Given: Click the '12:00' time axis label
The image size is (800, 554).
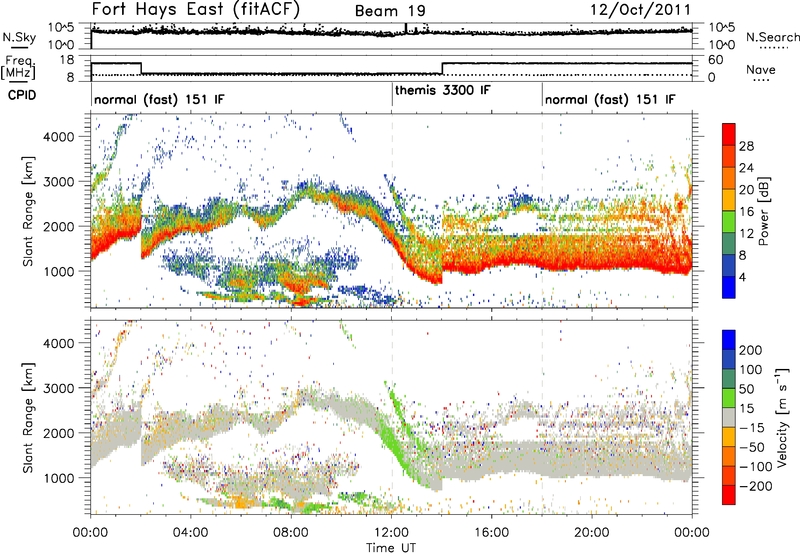Looking at the screenshot, I should [391, 533].
